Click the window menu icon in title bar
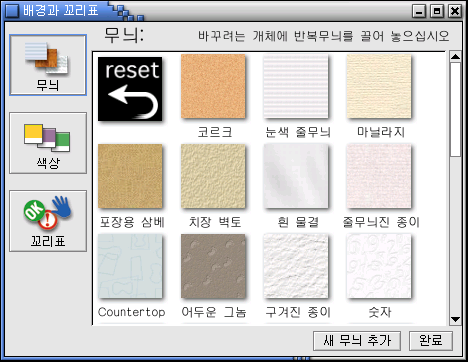The image size is (468, 362). pos(12,11)
